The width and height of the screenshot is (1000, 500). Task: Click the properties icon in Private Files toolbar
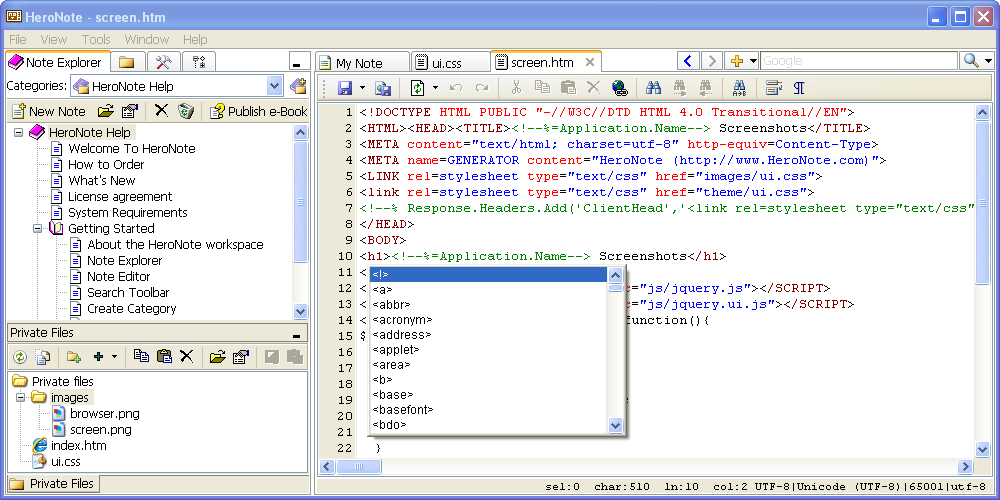pyautogui.click(x=240, y=357)
